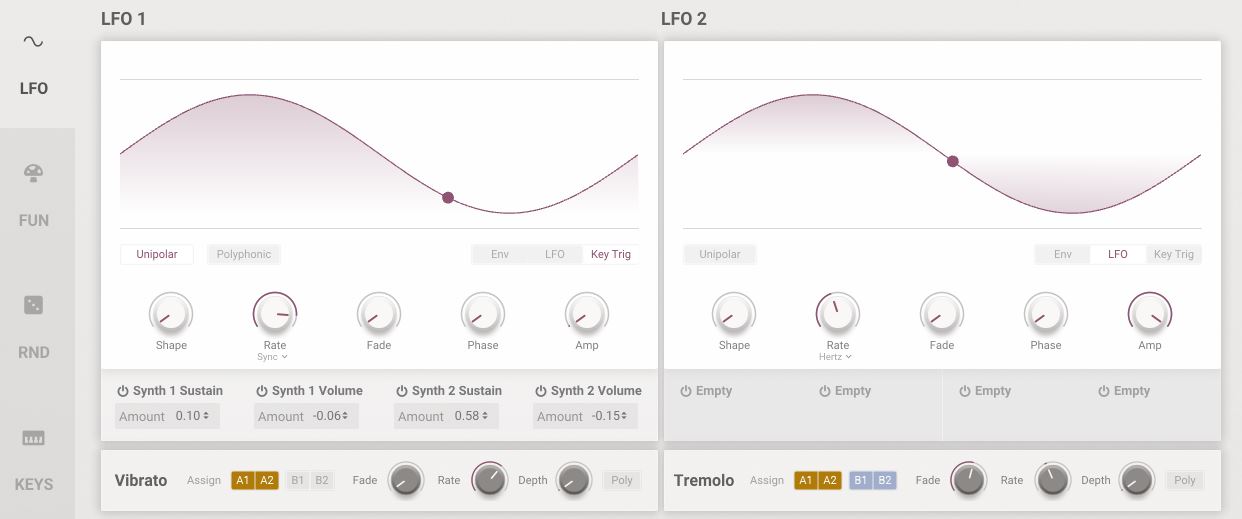Switch to the KEYS keyboard icon page
Screen dimensions: 1242x519
[33, 438]
